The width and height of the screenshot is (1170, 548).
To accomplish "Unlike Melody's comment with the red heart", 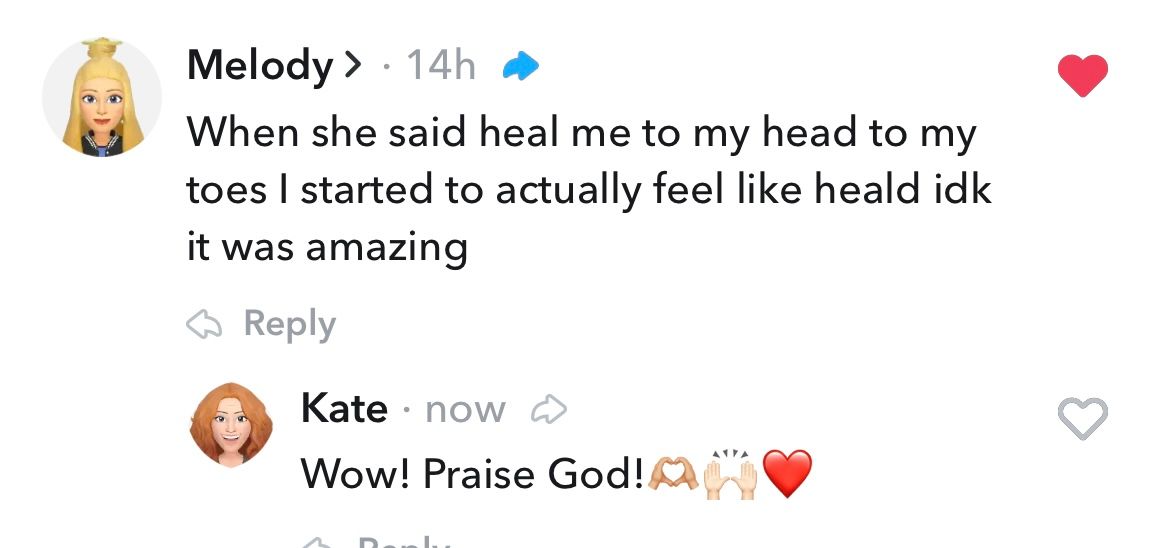I will click(1083, 75).
